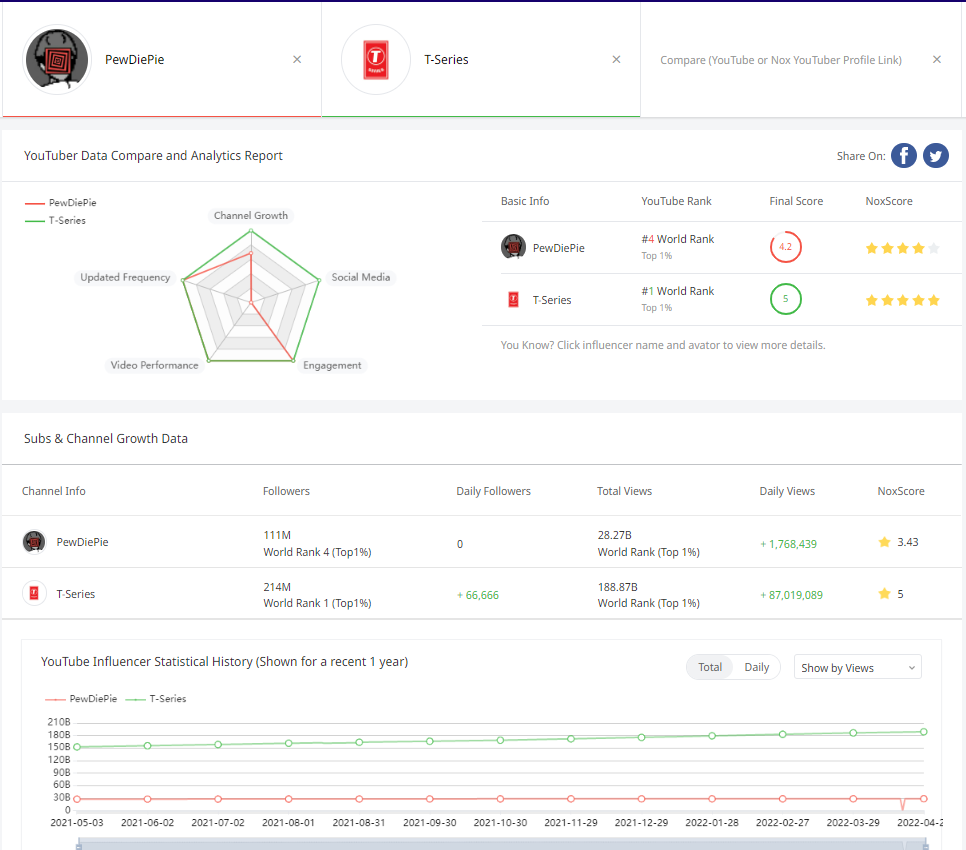Click the +1,768,439 daily views value

point(789,544)
